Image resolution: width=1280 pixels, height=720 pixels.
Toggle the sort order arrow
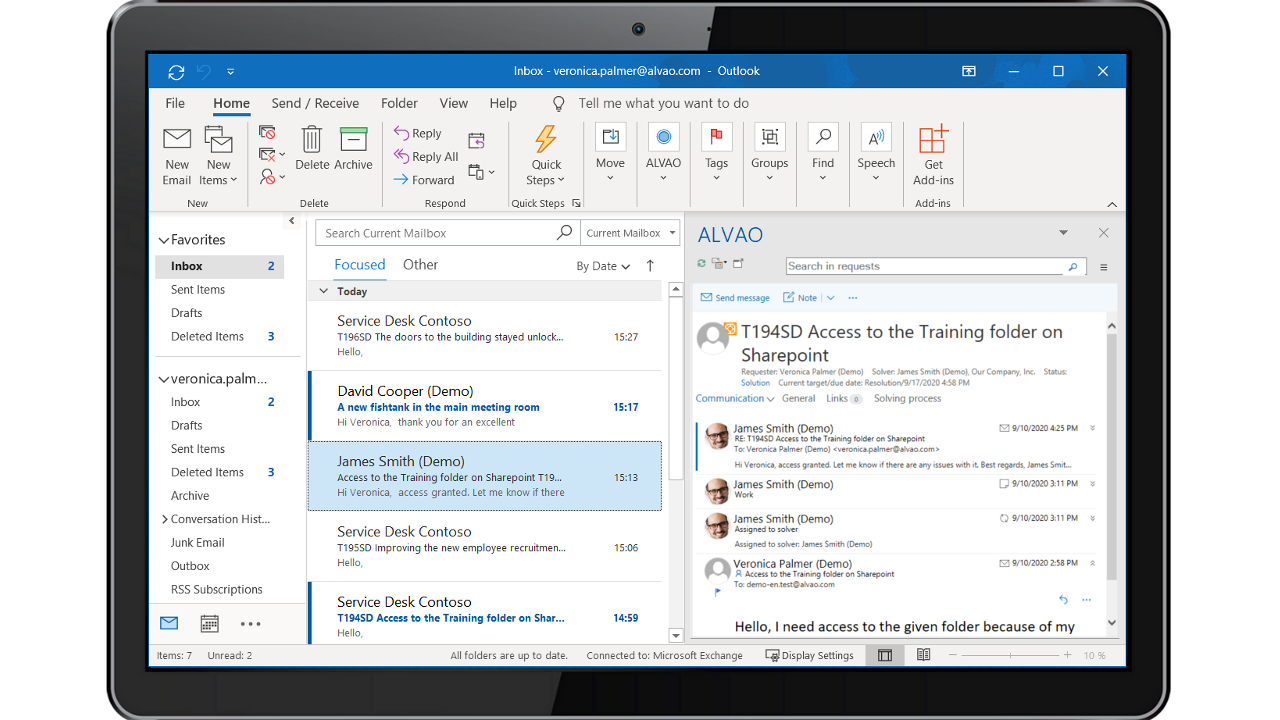click(x=650, y=265)
